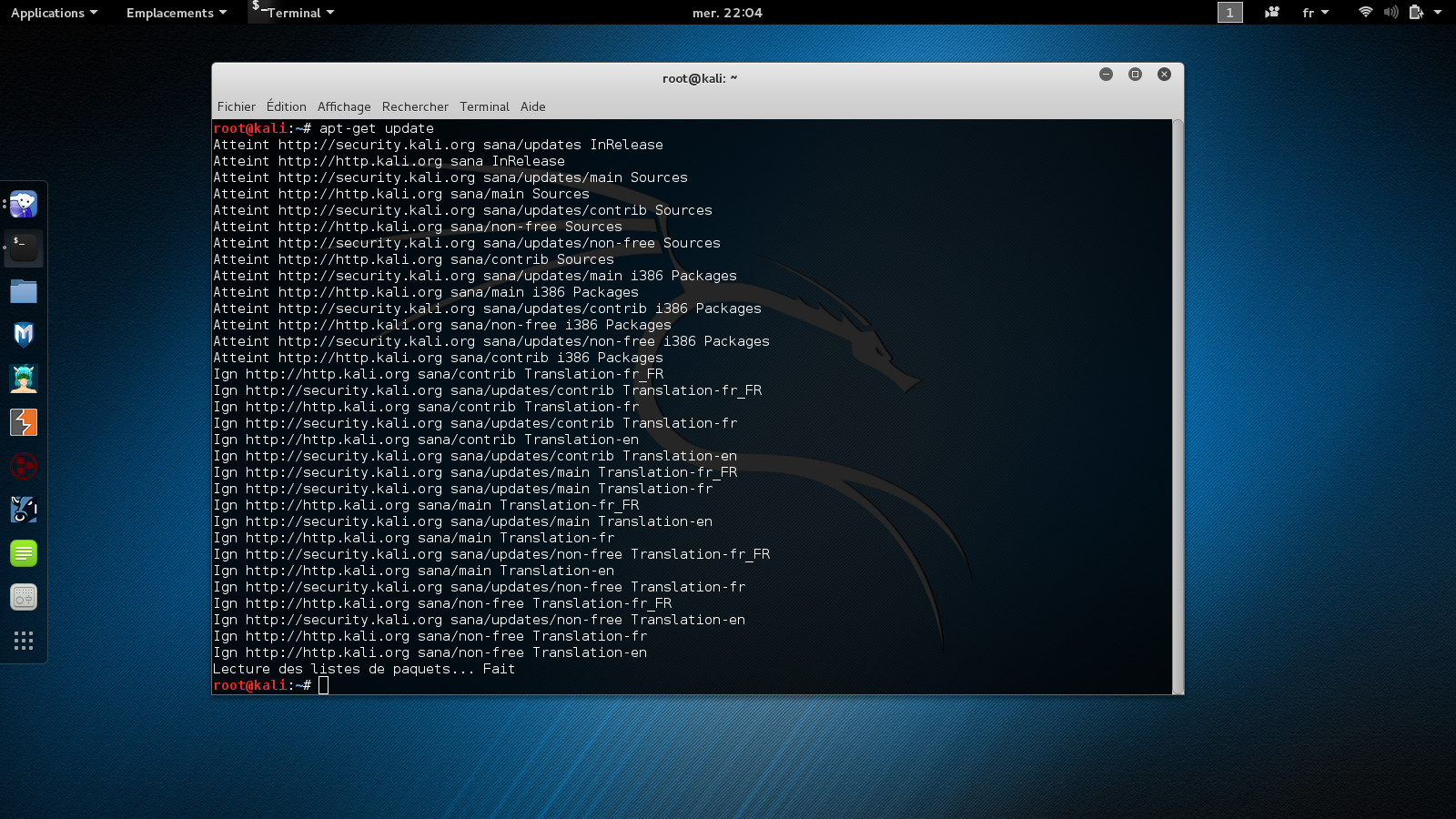Launch Iceweasel browser from the dock
Image resolution: width=1456 pixels, height=819 pixels.
point(24,204)
